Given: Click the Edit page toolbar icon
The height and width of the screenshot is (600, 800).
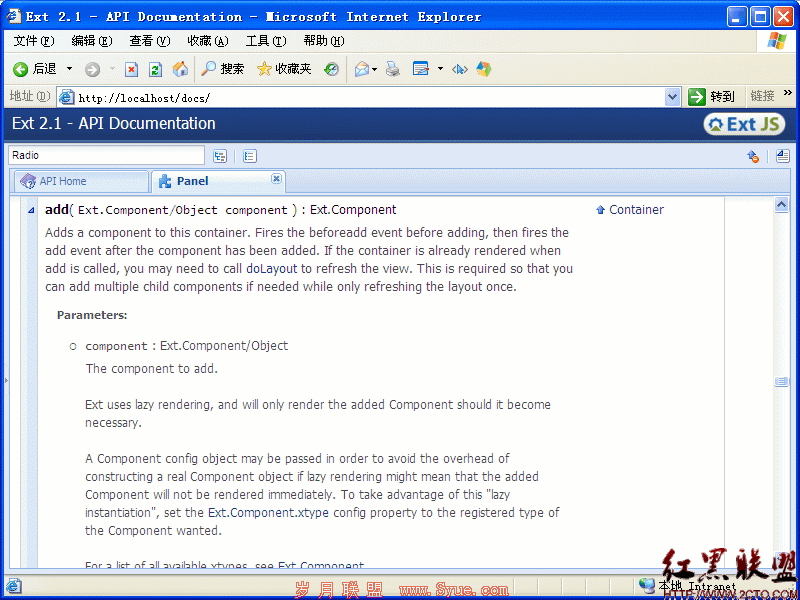Looking at the screenshot, I should (420, 69).
